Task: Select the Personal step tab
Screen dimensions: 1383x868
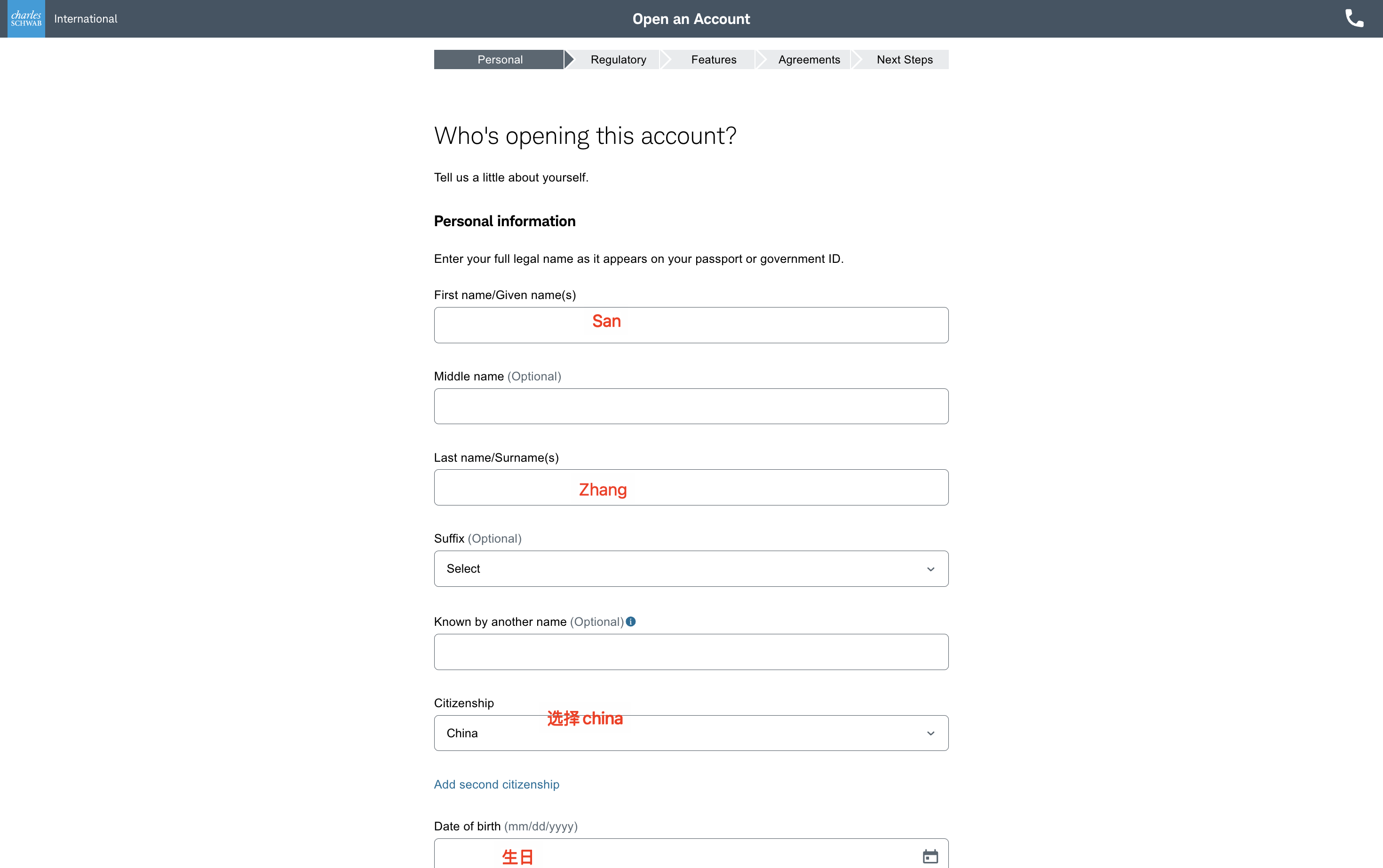Action: click(x=499, y=60)
